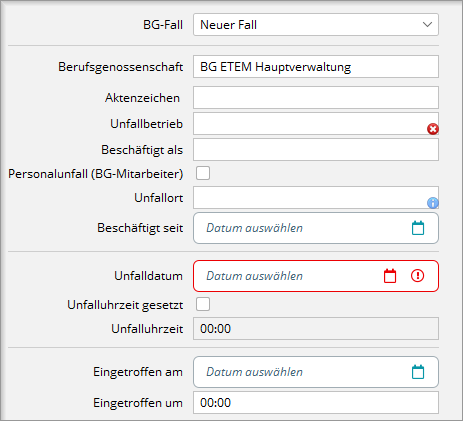Click the Beschäftigt als input field
Viewport: 463px width, 421px height.
click(316, 150)
